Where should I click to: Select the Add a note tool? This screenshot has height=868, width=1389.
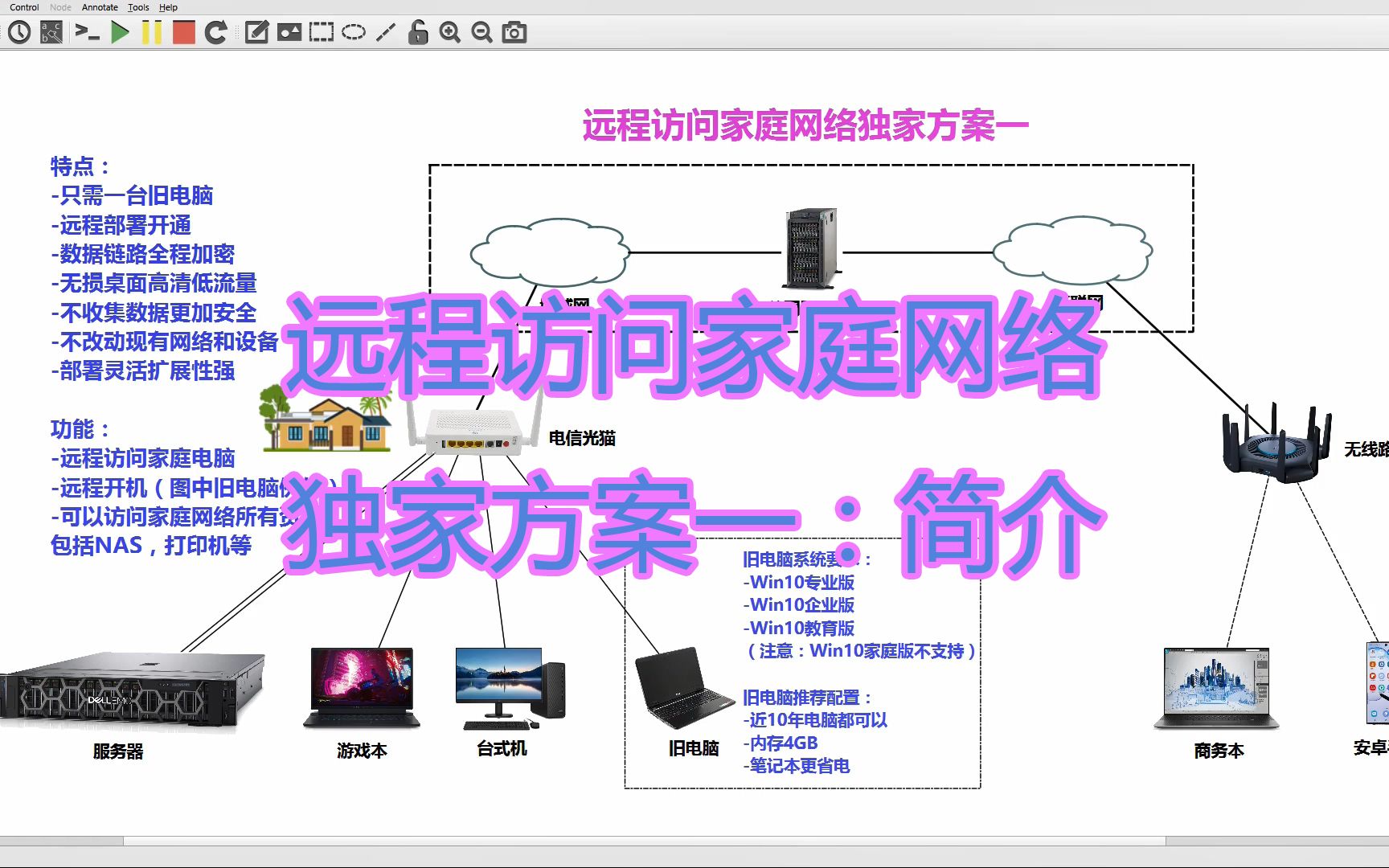pos(256,32)
